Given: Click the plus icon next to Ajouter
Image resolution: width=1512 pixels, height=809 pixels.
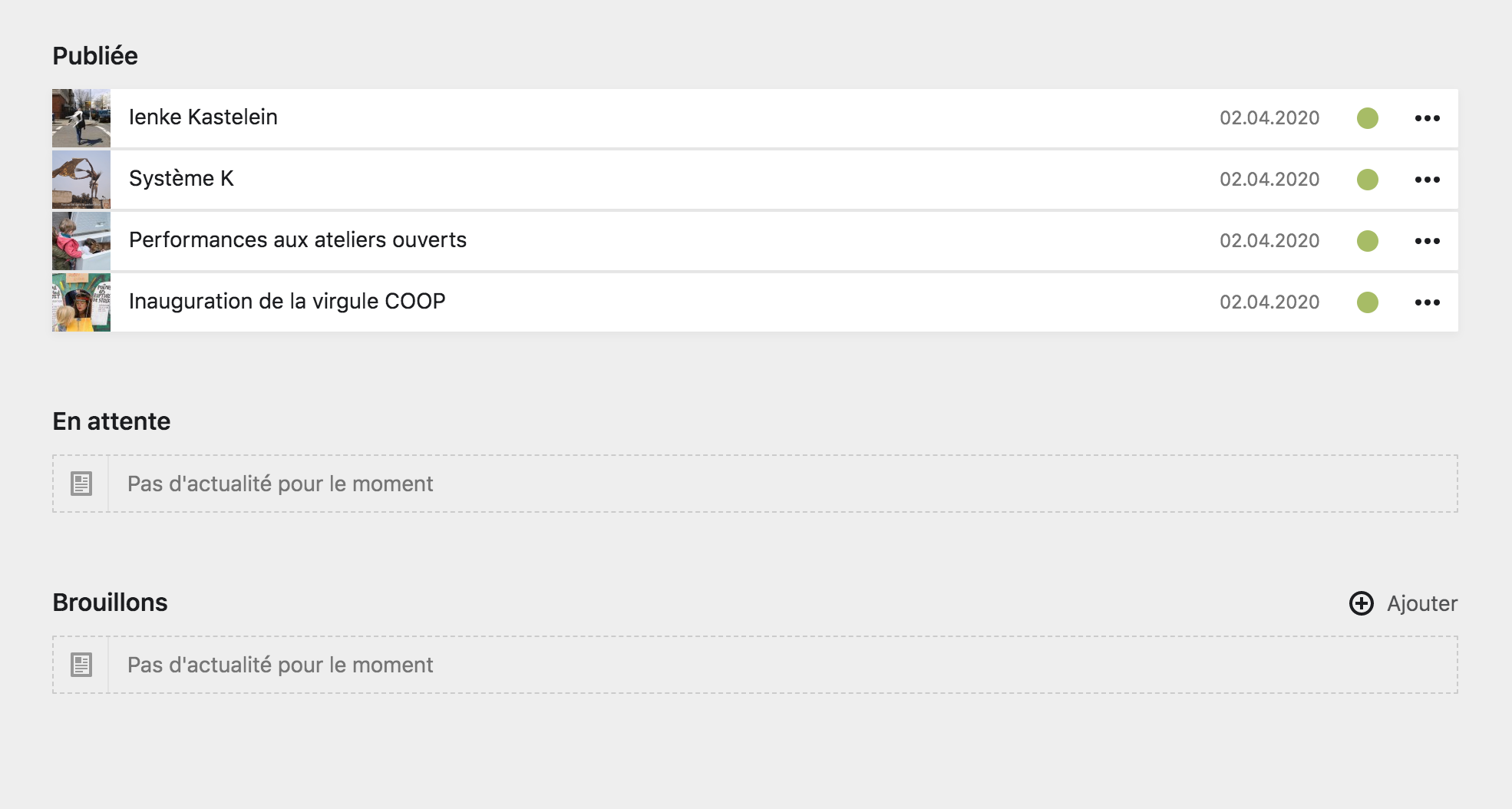Looking at the screenshot, I should [x=1360, y=603].
